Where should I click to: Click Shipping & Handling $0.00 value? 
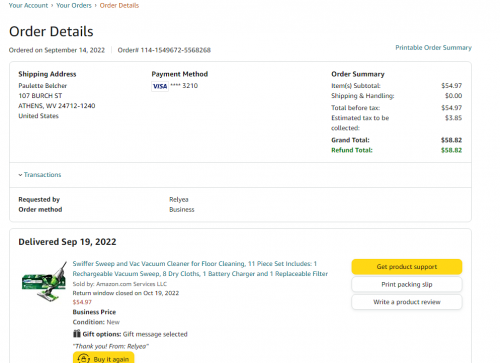click(x=453, y=96)
